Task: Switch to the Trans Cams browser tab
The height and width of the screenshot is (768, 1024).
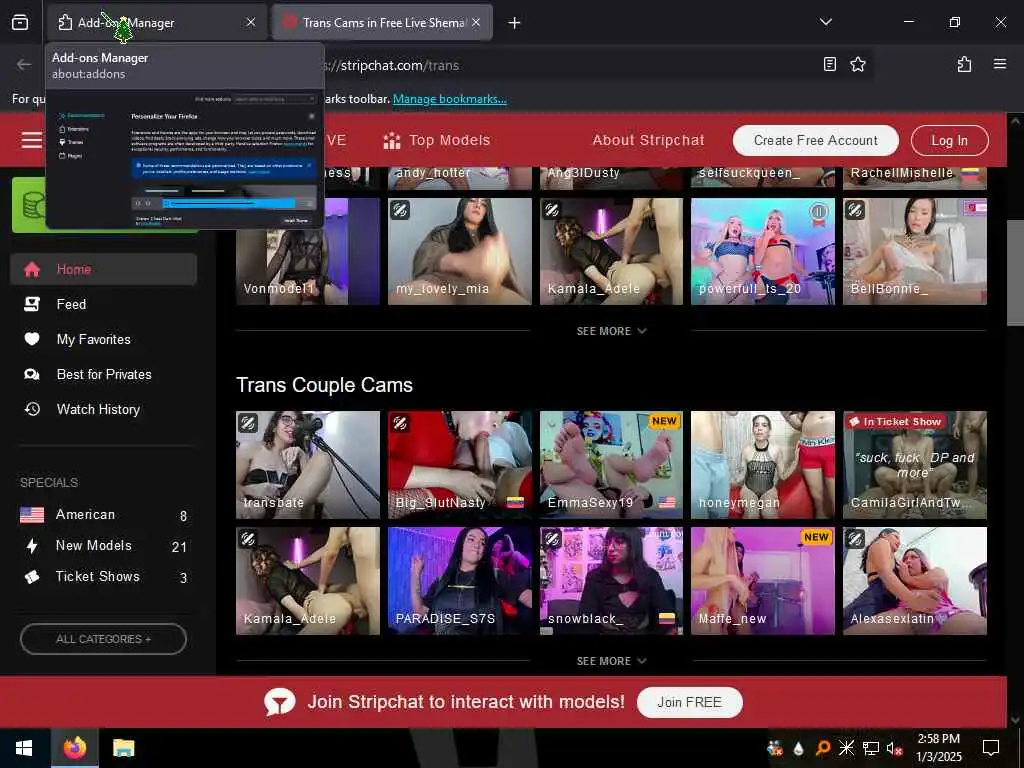Action: pos(382,22)
